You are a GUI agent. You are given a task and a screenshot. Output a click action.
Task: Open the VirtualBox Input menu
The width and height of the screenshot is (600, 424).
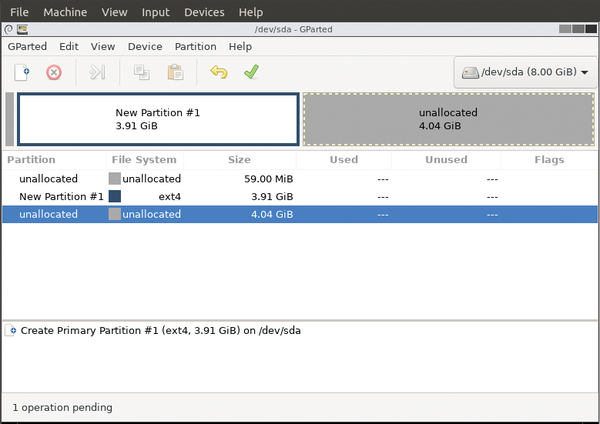(x=155, y=12)
